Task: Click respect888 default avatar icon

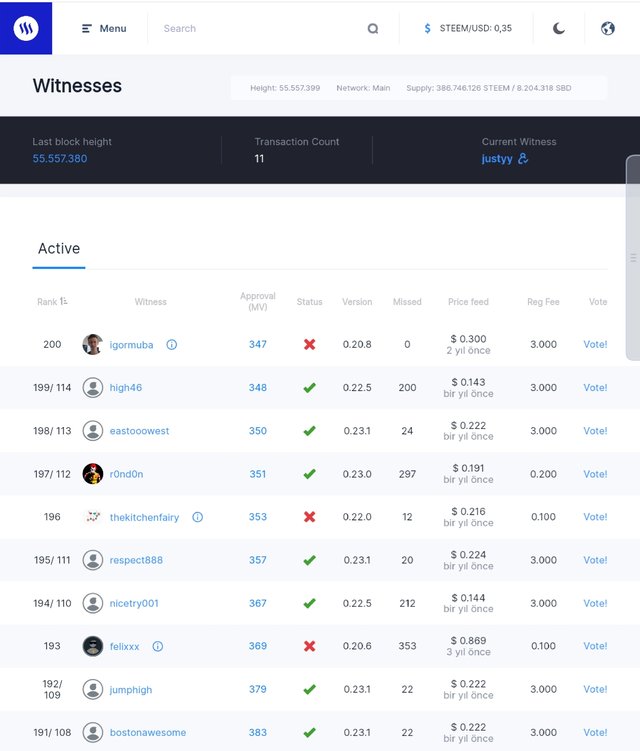Action: [x=92, y=560]
